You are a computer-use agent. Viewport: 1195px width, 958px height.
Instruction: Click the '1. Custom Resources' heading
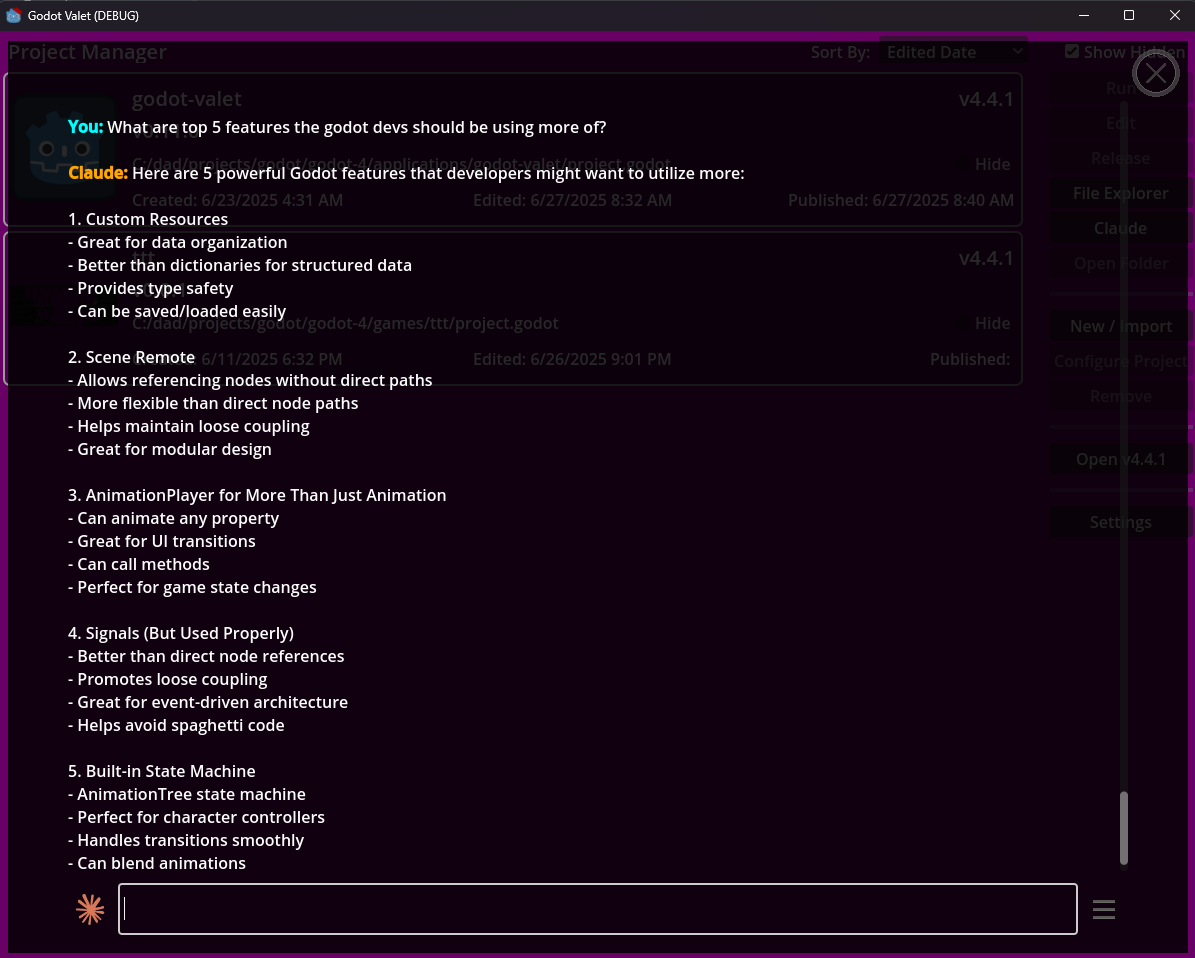click(x=148, y=219)
